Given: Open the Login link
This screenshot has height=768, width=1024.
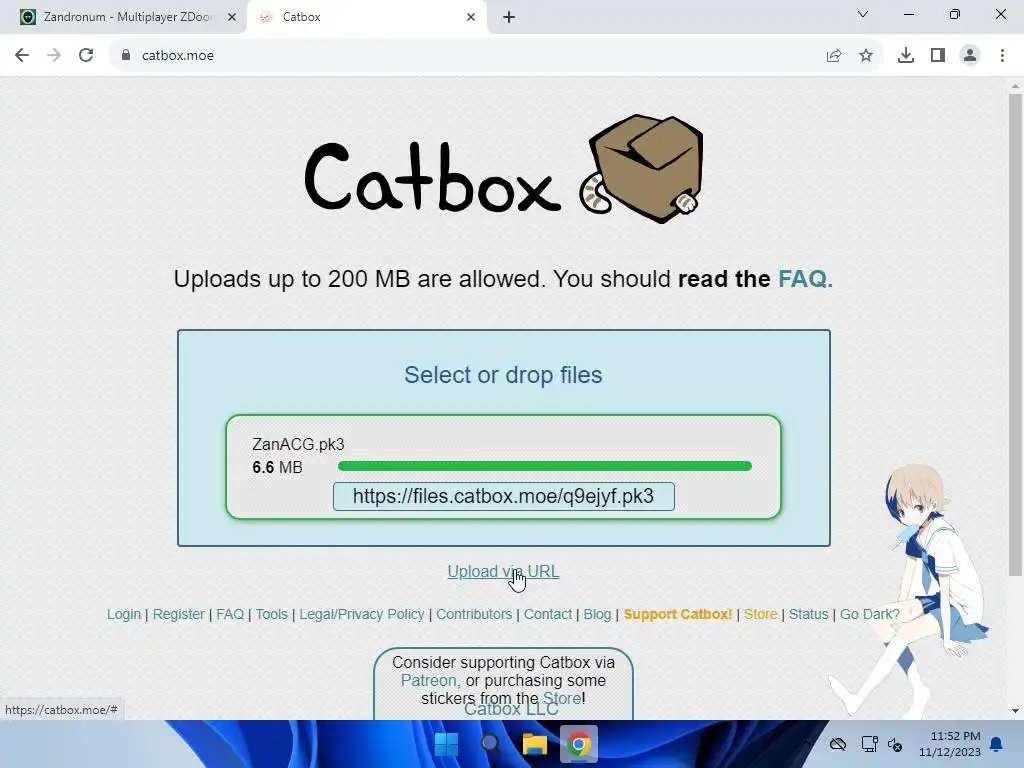Looking at the screenshot, I should (124, 615).
